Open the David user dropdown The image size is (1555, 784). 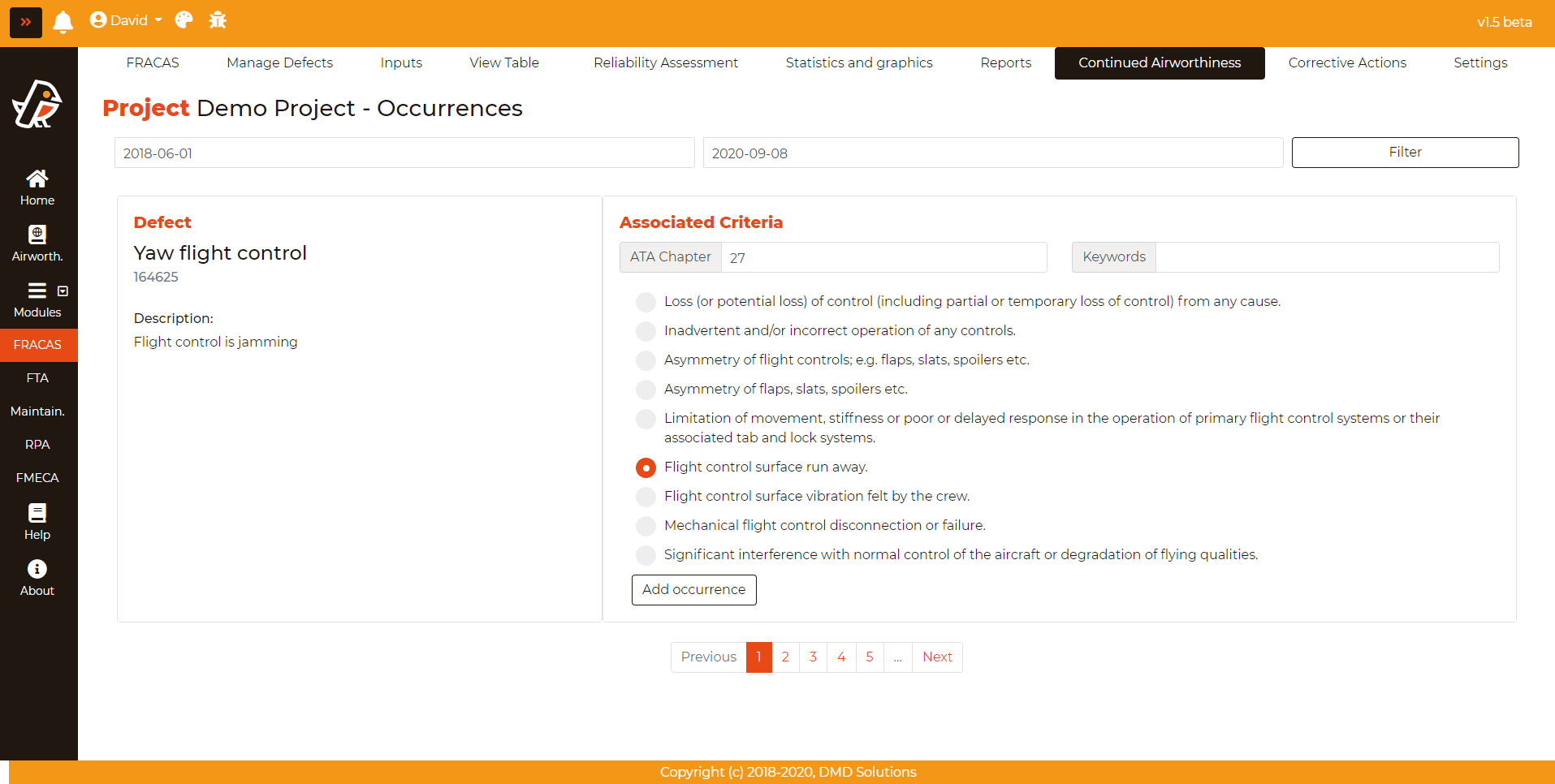click(126, 20)
